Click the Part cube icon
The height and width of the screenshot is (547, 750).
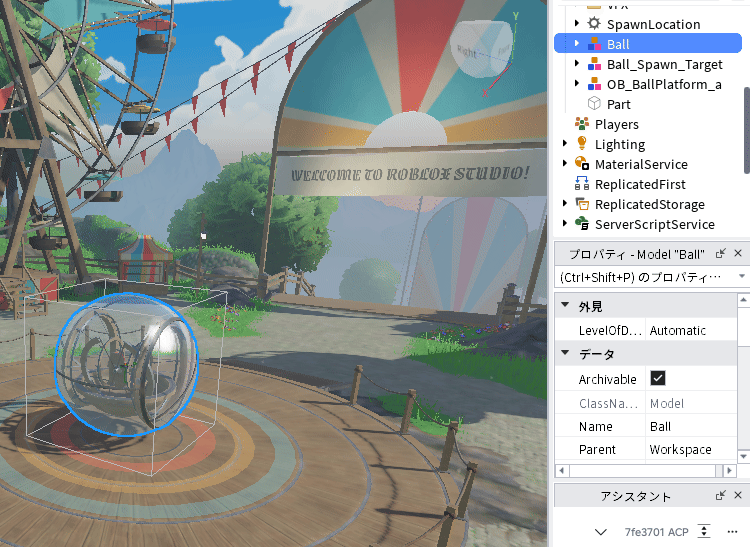594,103
